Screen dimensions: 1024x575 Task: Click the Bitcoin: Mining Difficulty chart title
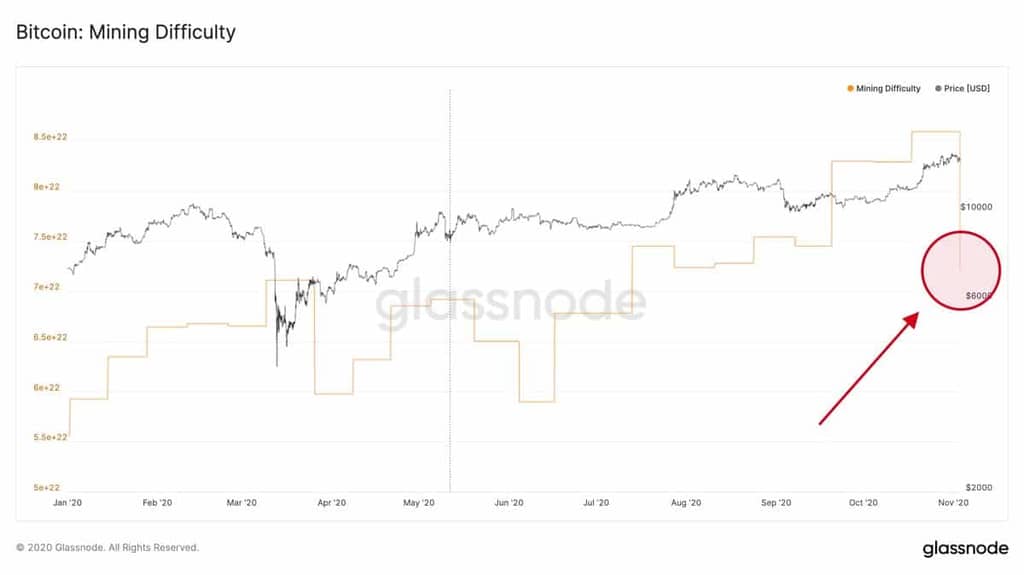[x=126, y=32]
